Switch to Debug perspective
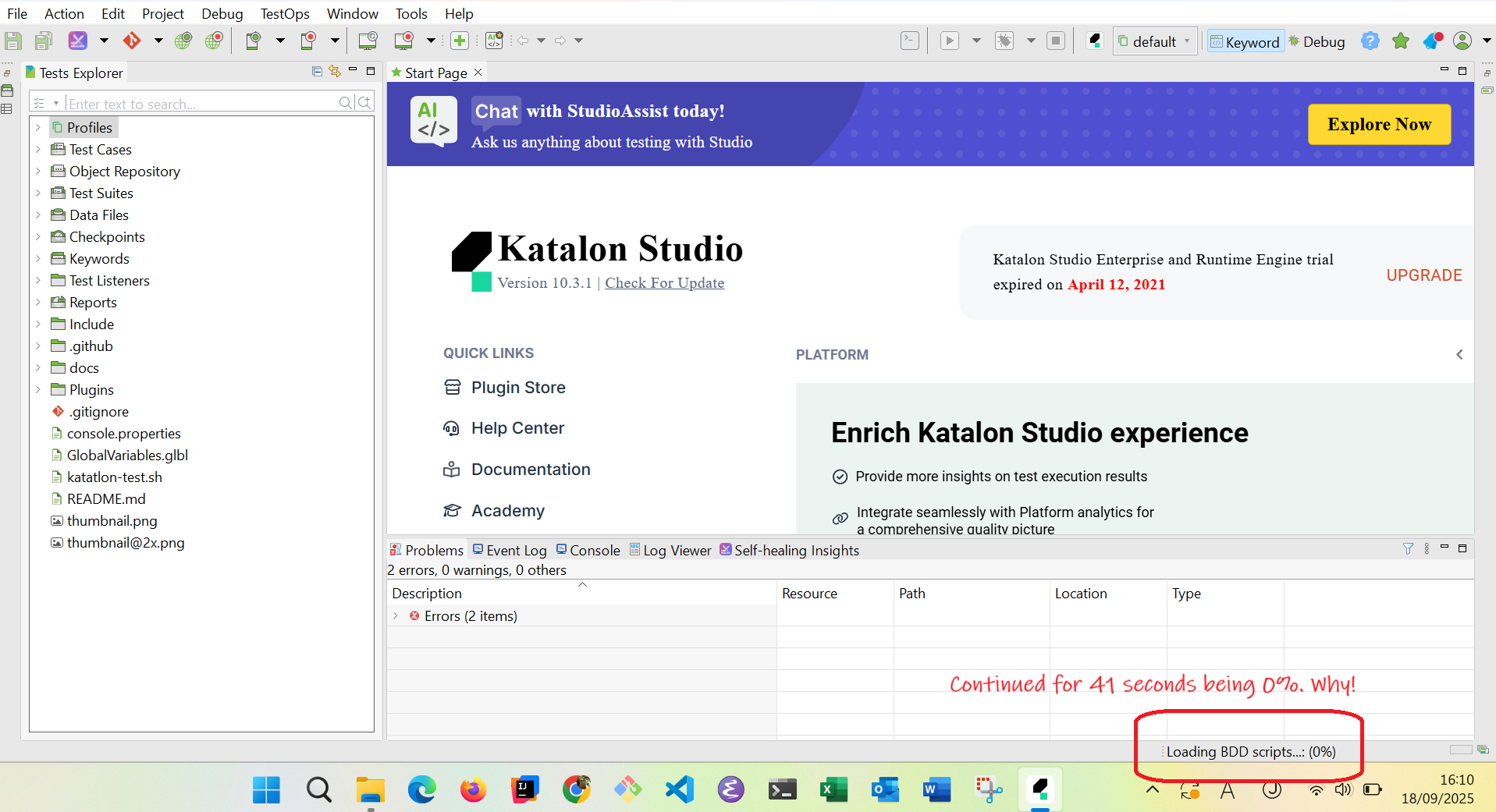Image resolution: width=1496 pixels, height=812 pixels. [1317, 41]
